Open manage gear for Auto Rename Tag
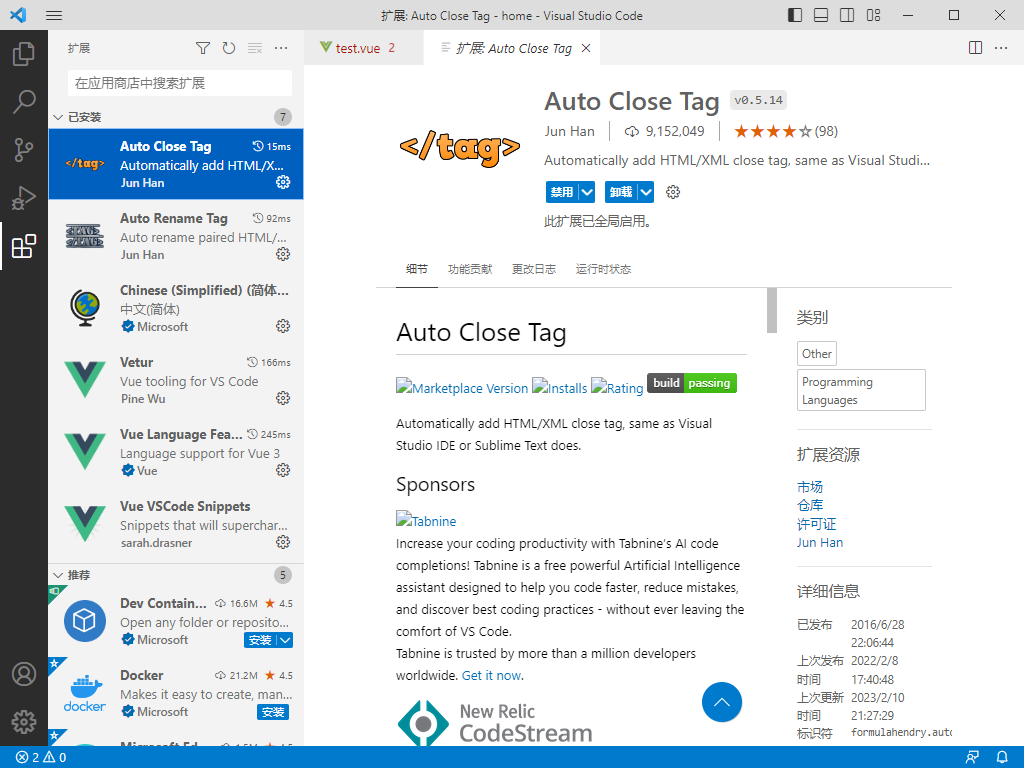Image resolution: width=1024 pixels, height=768 pixels. coord(283,254)
